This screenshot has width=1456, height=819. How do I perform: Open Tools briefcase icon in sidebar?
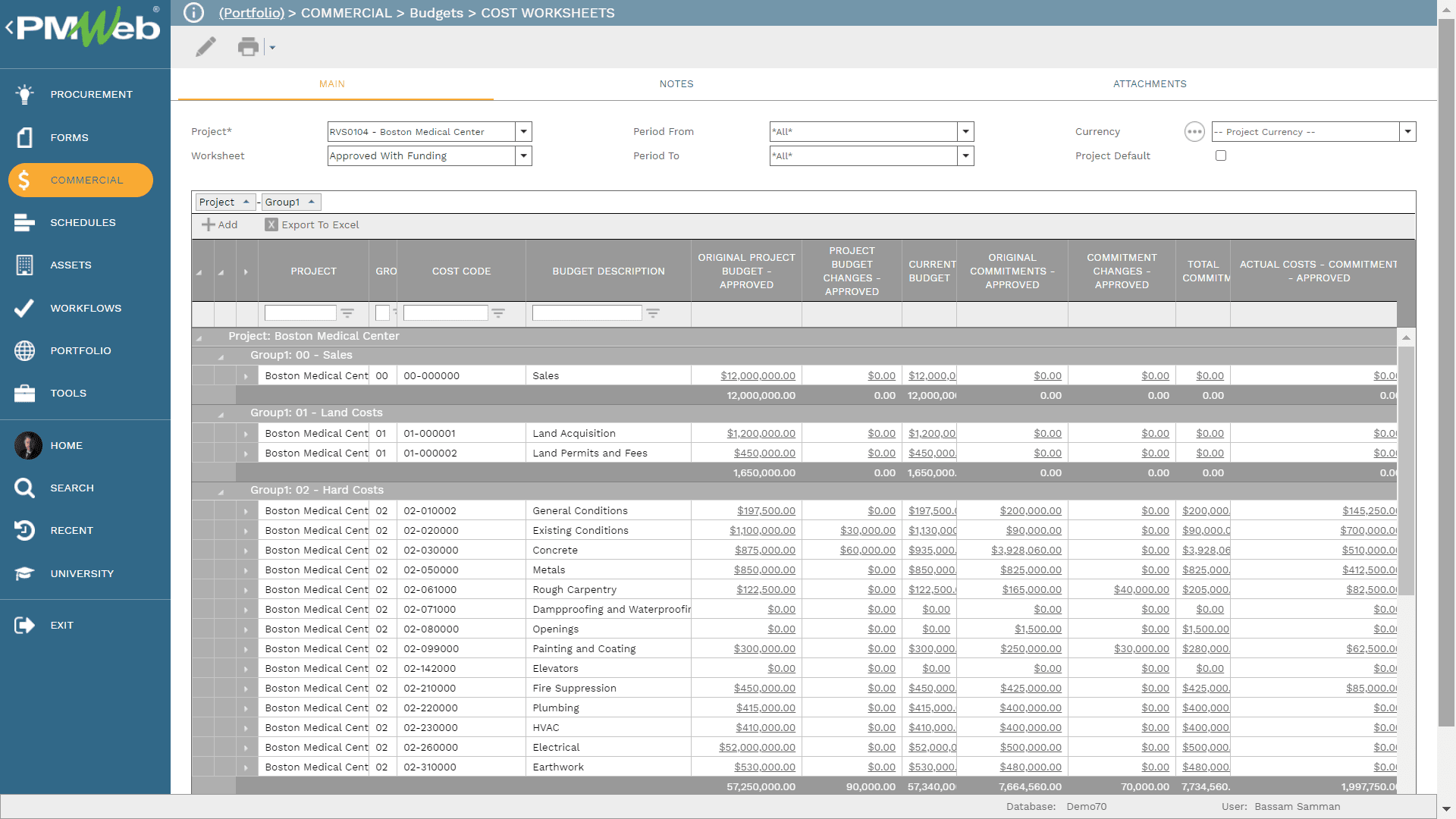pos(24,393)
